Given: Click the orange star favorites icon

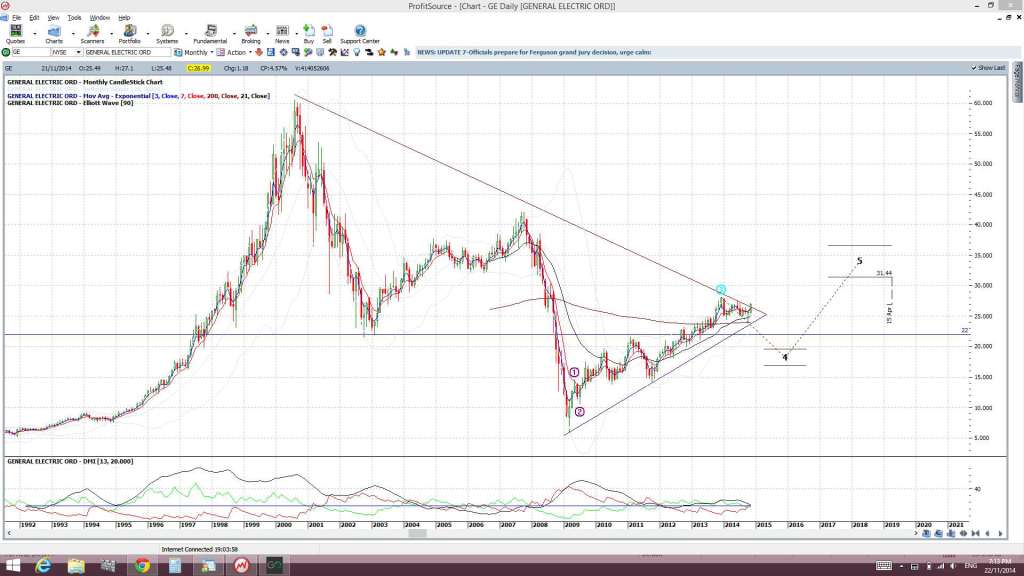Looking at the screenshot, I should click(381, 52).
